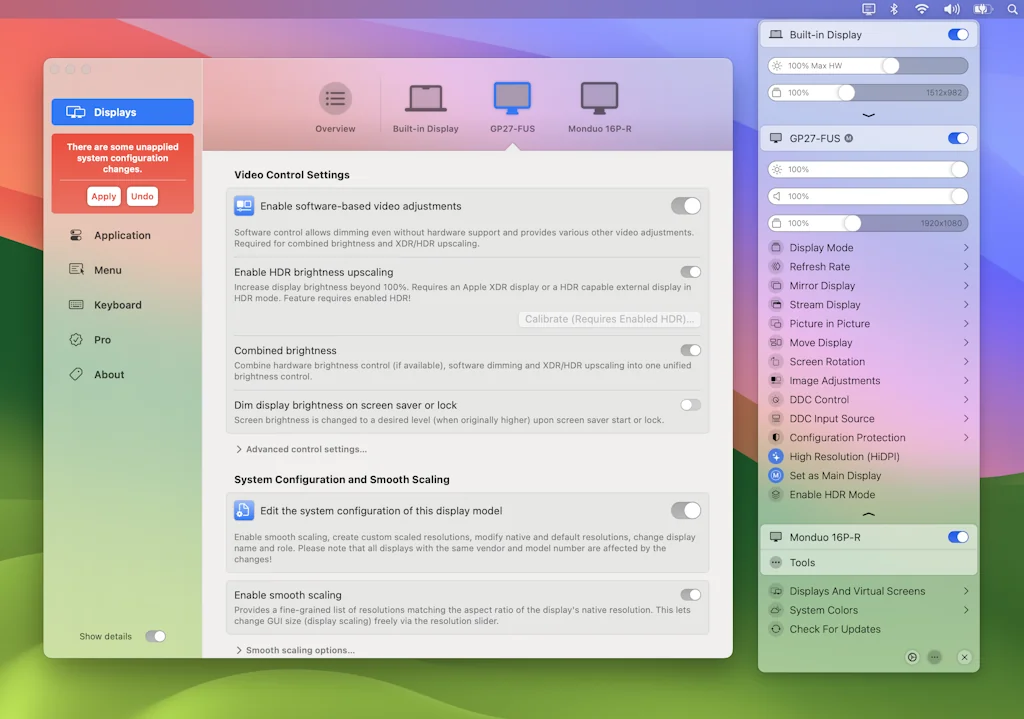Select the Displays section in the sidebar
Image resolution: width=1024 pixels, height=719 pixels.
(122, 111)
